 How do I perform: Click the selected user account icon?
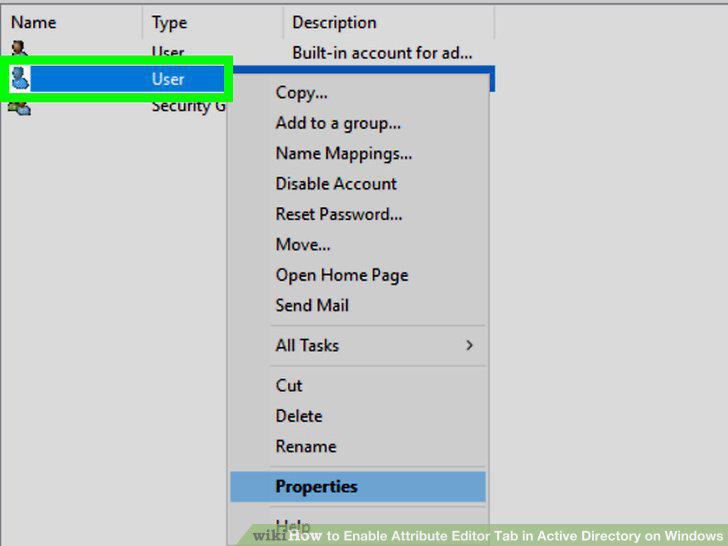coord(20,78)
